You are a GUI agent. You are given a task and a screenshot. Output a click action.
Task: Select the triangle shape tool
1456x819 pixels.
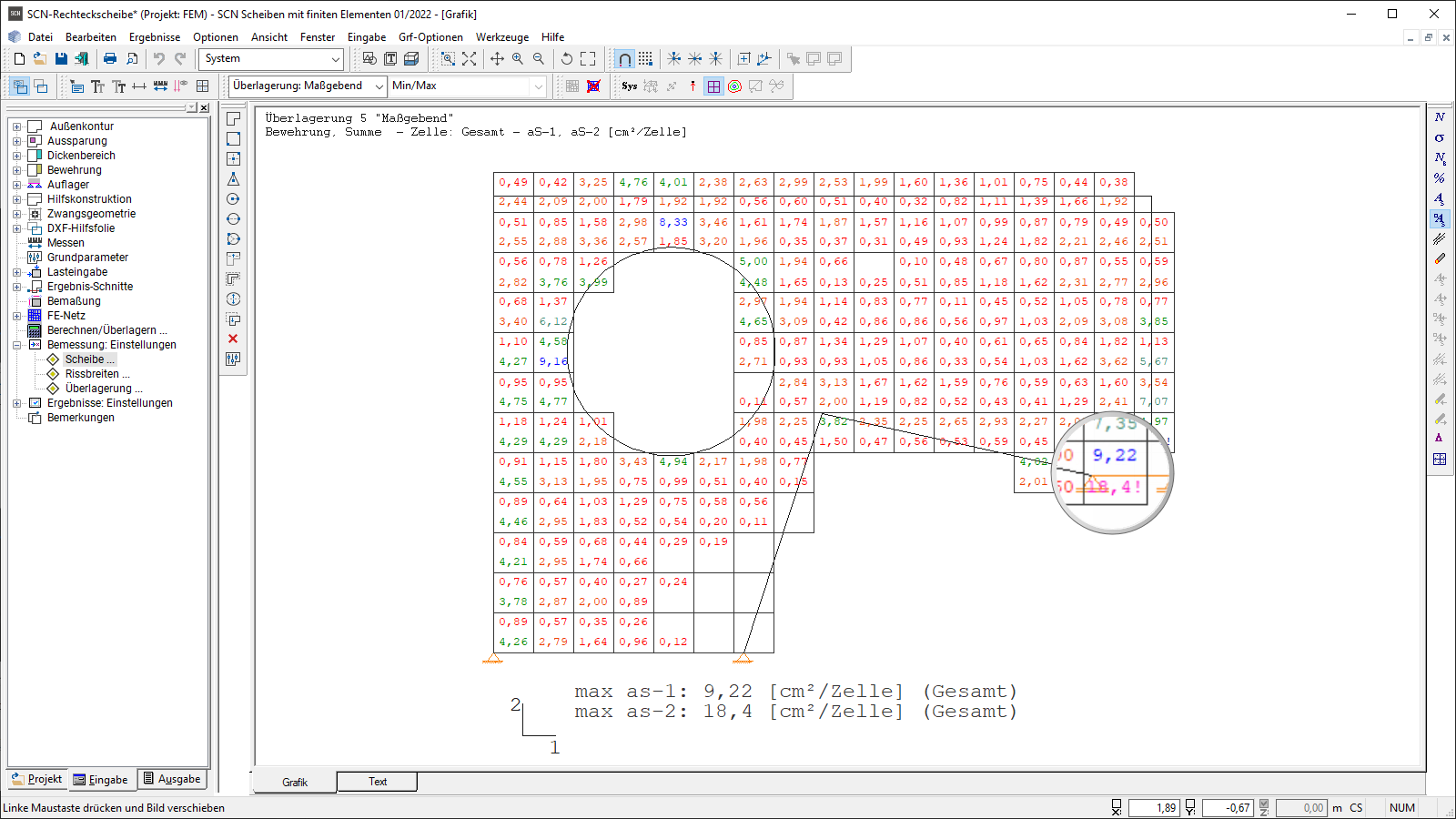point(233,179)
